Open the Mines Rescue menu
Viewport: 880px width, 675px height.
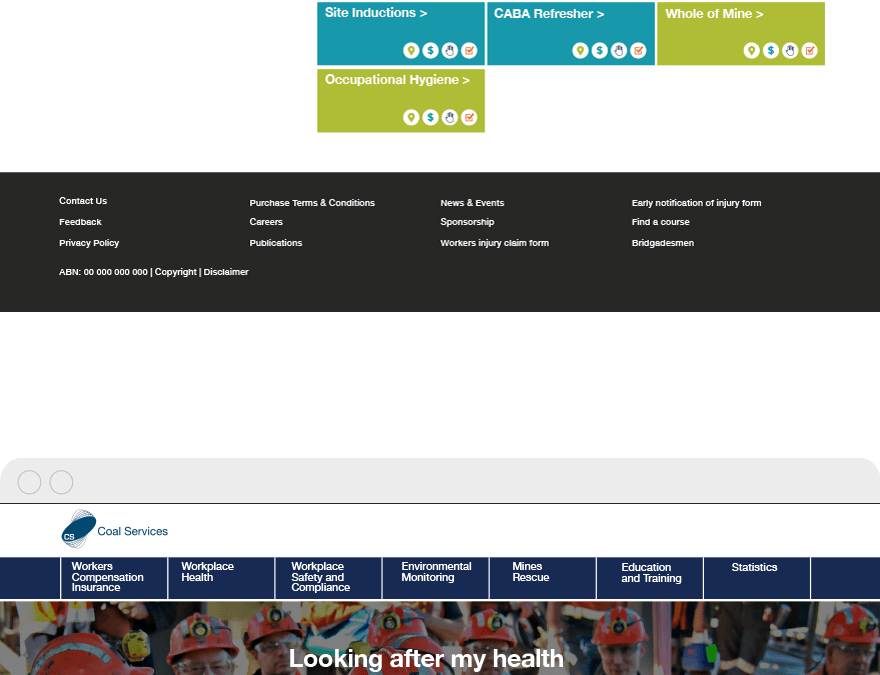click(x=543, y=578)
